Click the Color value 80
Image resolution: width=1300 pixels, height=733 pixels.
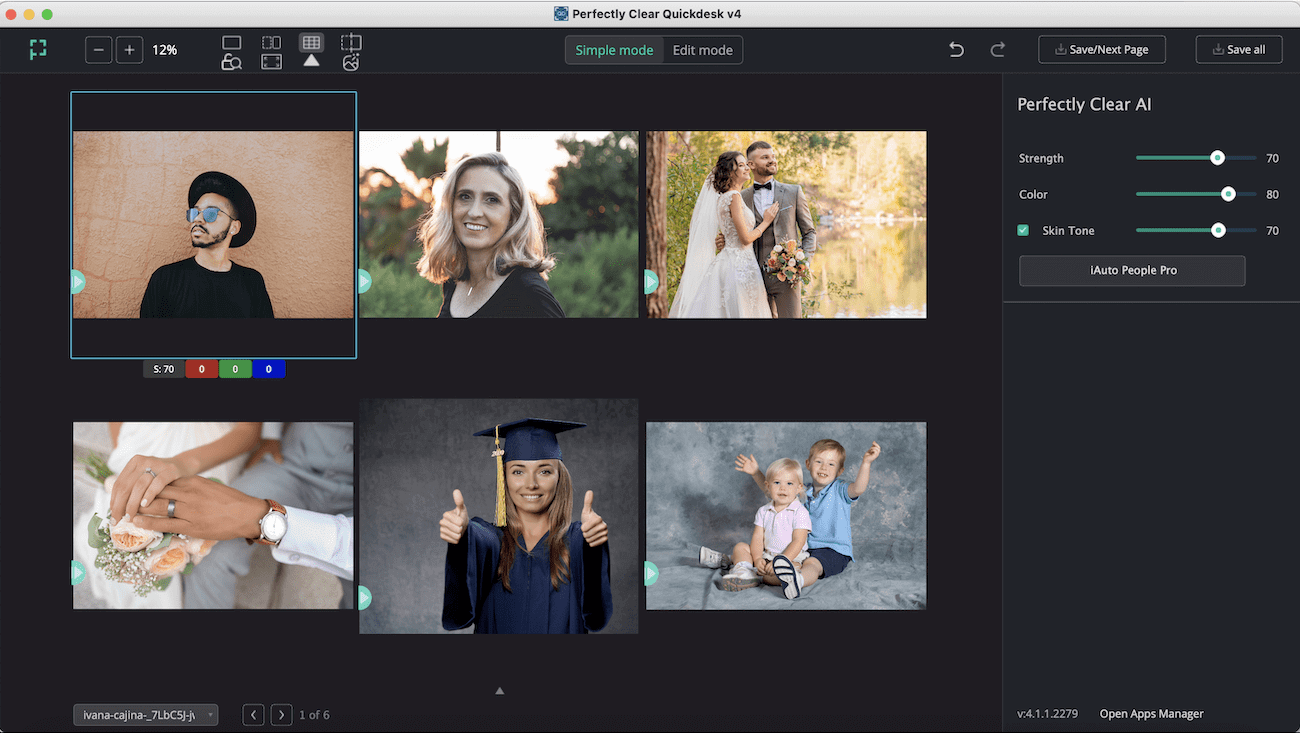(1272, 194)
